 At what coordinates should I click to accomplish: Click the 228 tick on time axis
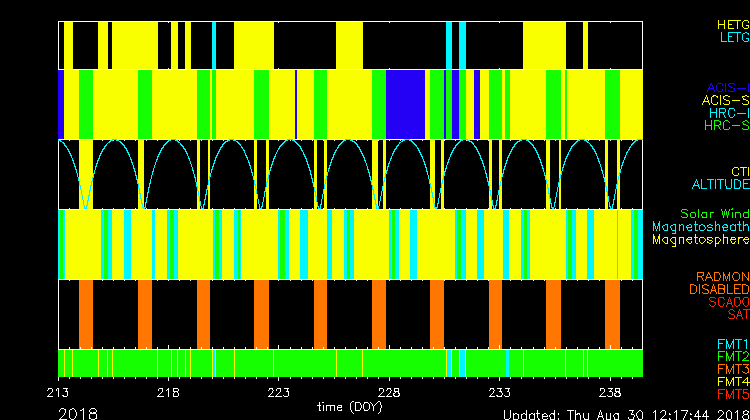point(390,392)
